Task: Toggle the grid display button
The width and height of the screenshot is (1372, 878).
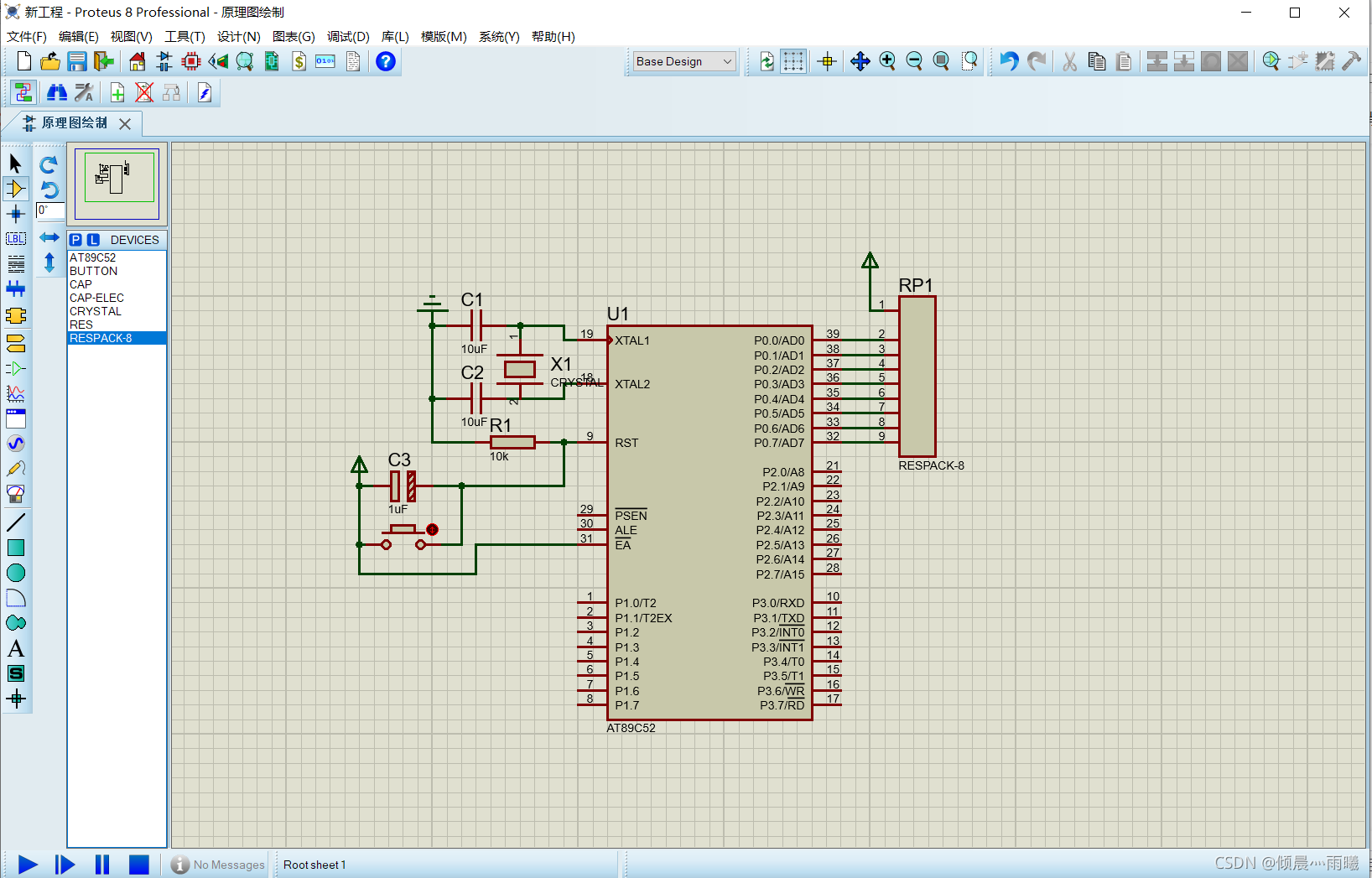Action: coord(793,61)
